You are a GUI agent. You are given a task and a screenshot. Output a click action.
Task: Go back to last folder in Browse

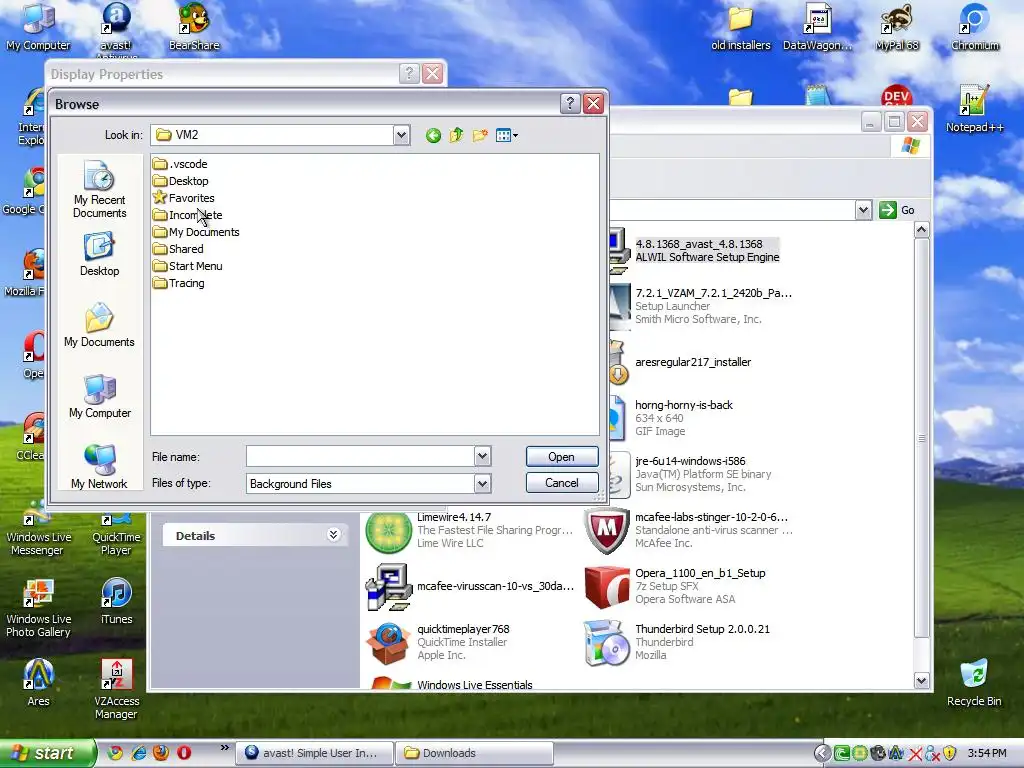[x=433, y=136]
